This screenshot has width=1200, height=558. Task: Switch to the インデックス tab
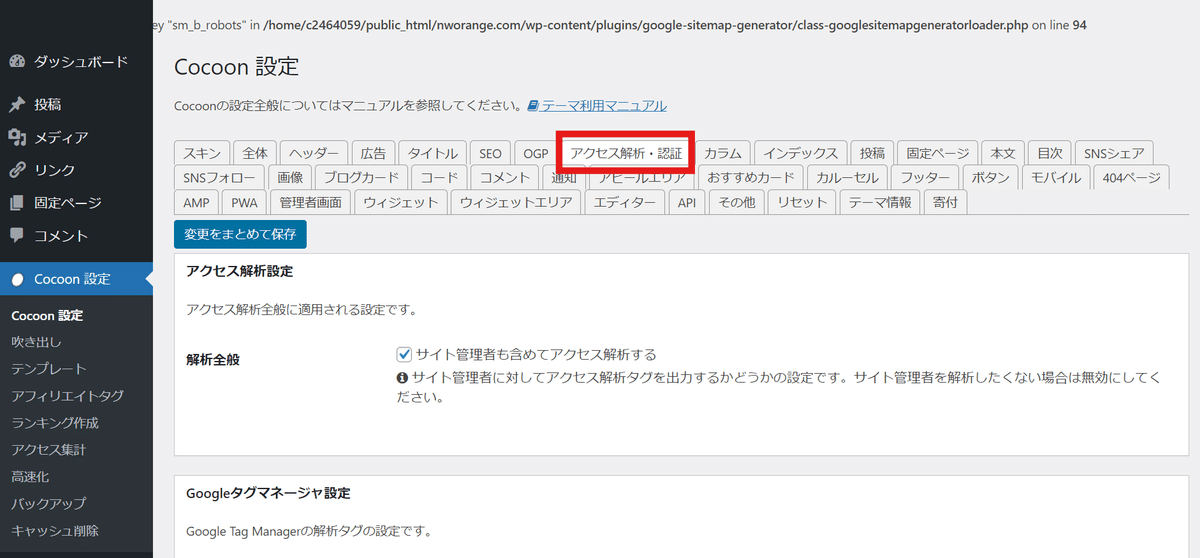(x=800, y=153)
